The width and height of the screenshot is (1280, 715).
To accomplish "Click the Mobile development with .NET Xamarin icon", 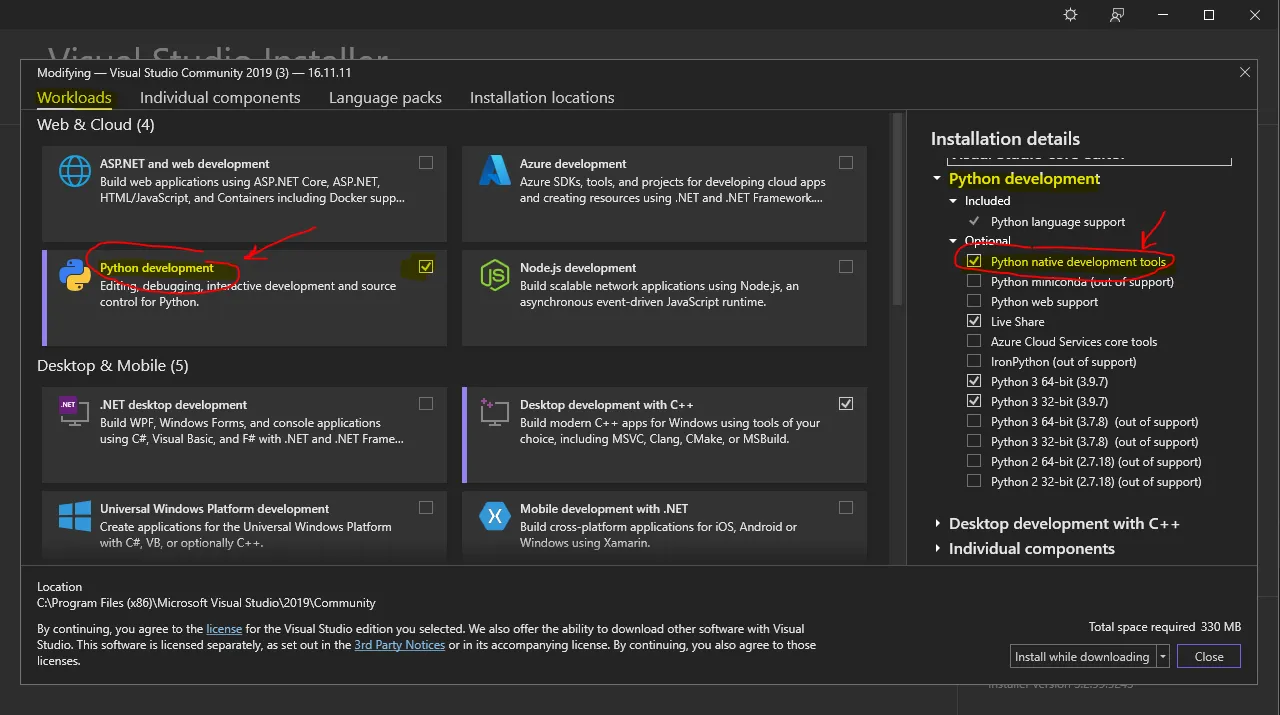I will pyautogui.click(x=495, y=516).
